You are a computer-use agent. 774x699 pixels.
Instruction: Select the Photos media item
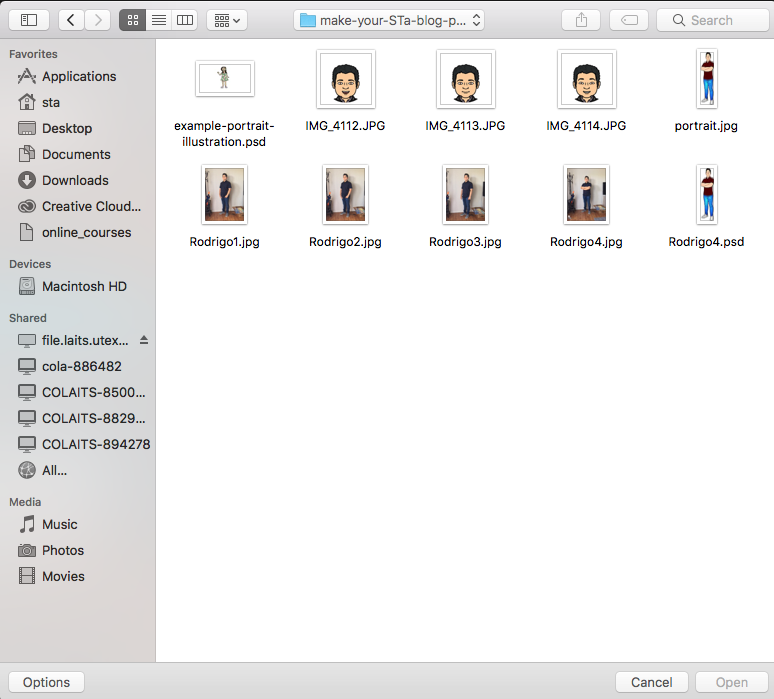[62, 550]
